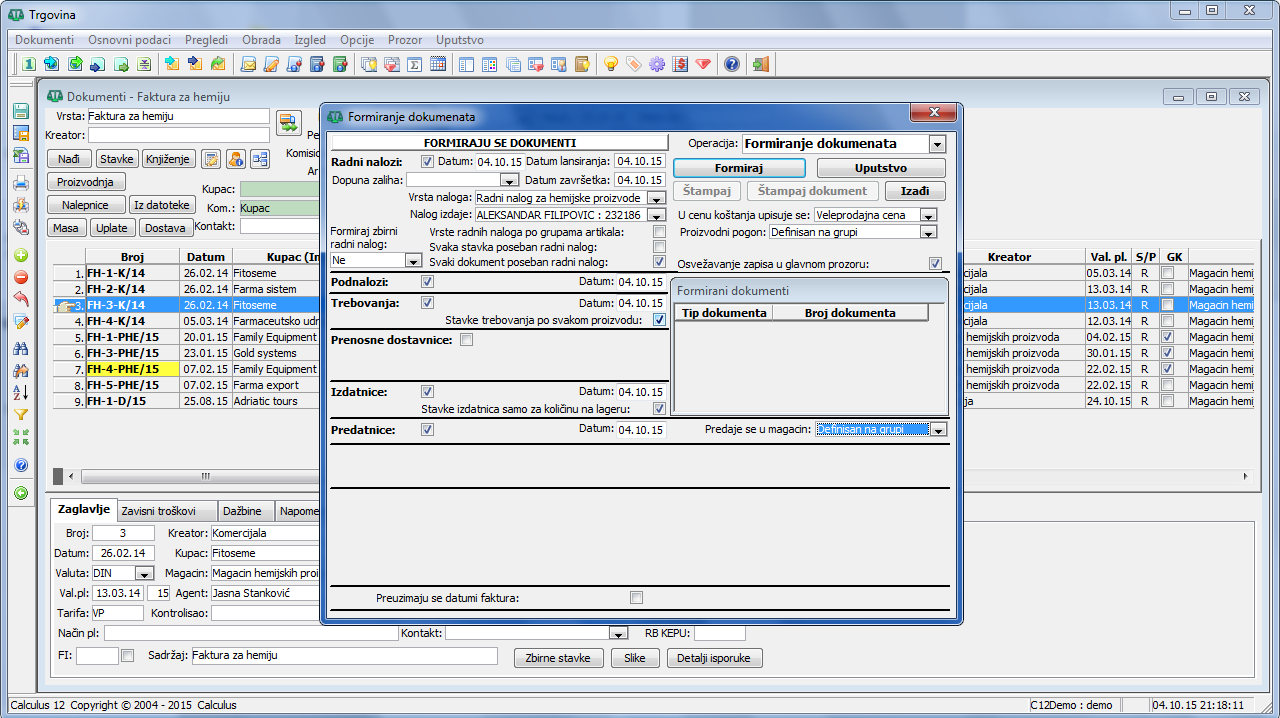Expand the 'Proizvodni pogon' dropdown
Screen dimensions: 1280x718
tap(928, 232)
